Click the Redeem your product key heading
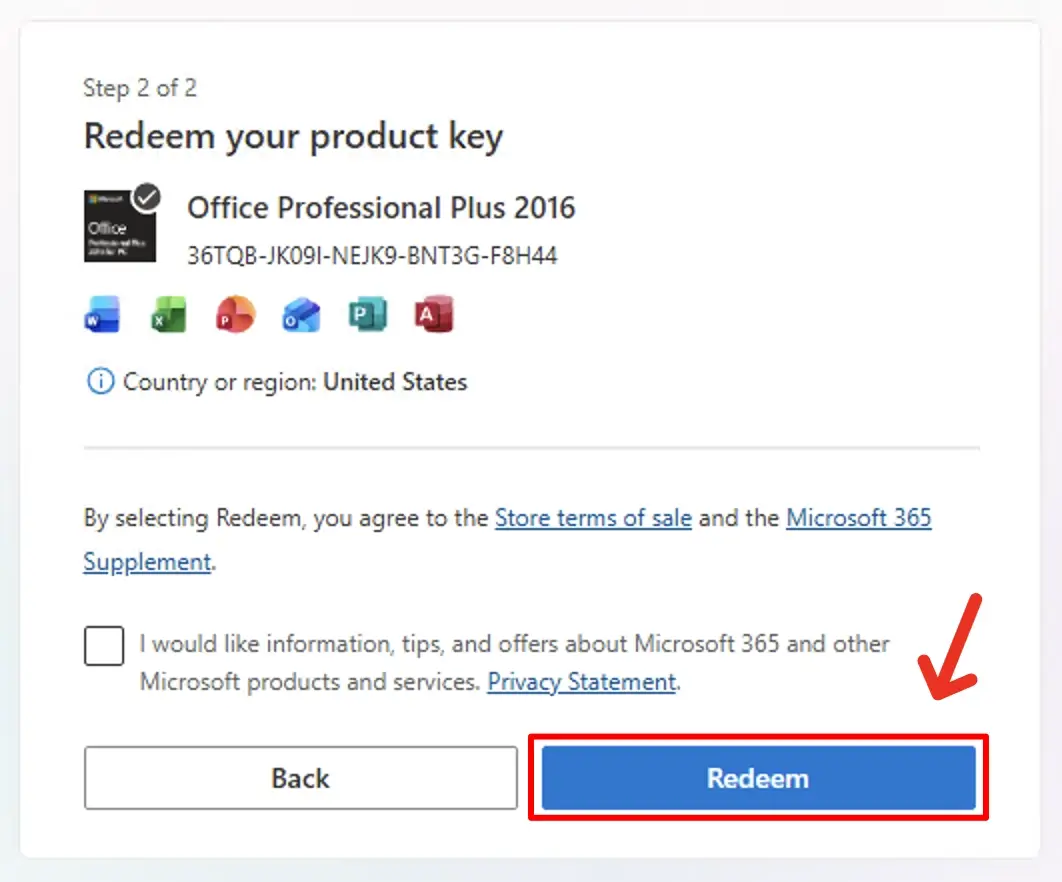This screenshot has height=882, width=1062. (x=293, y=136)
